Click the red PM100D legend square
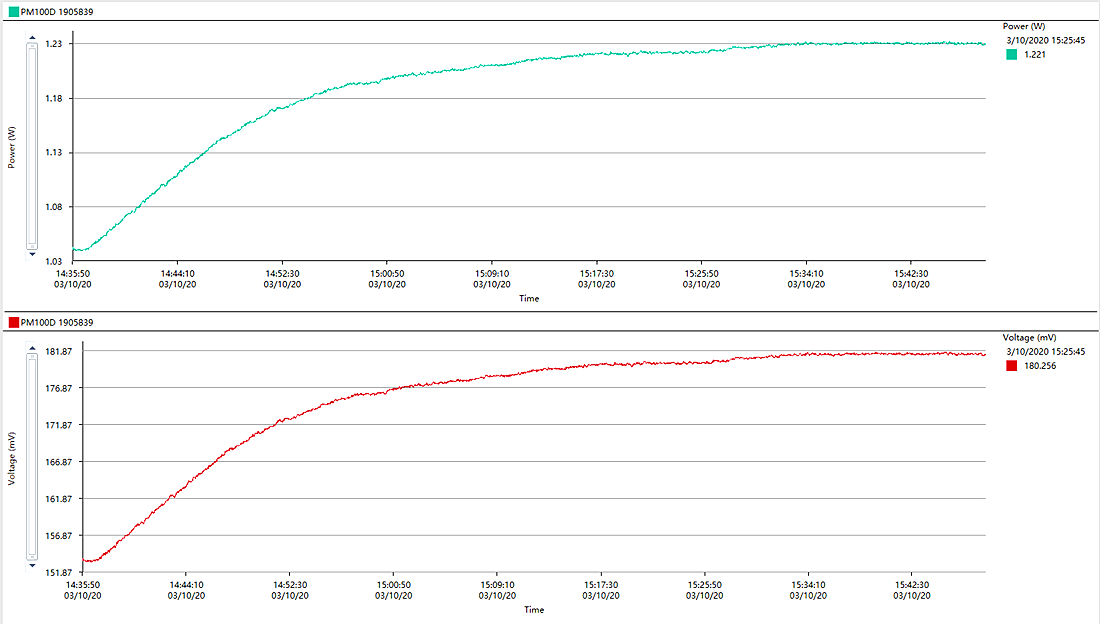This screenshot has width=1100, height=624. pyautogui.click(x=13, y=322)
